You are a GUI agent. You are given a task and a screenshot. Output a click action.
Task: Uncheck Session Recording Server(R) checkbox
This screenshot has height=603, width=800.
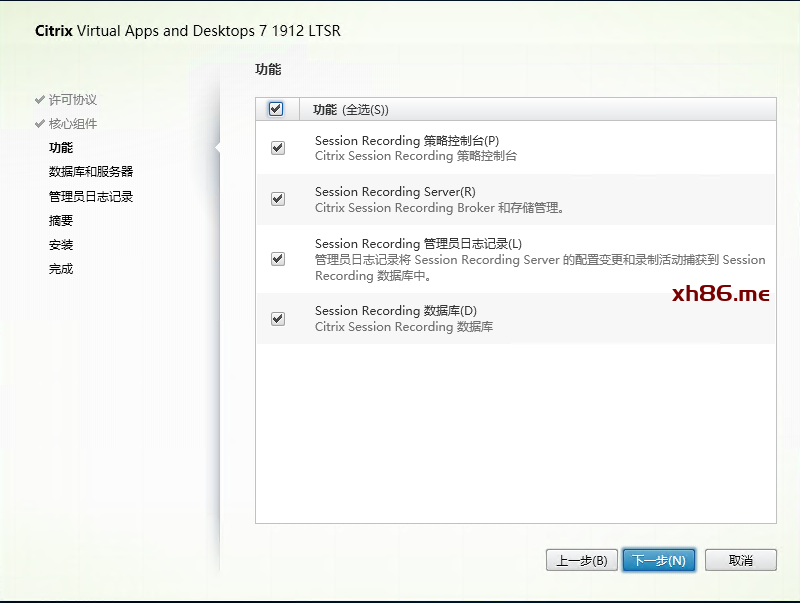click(278, 199)
